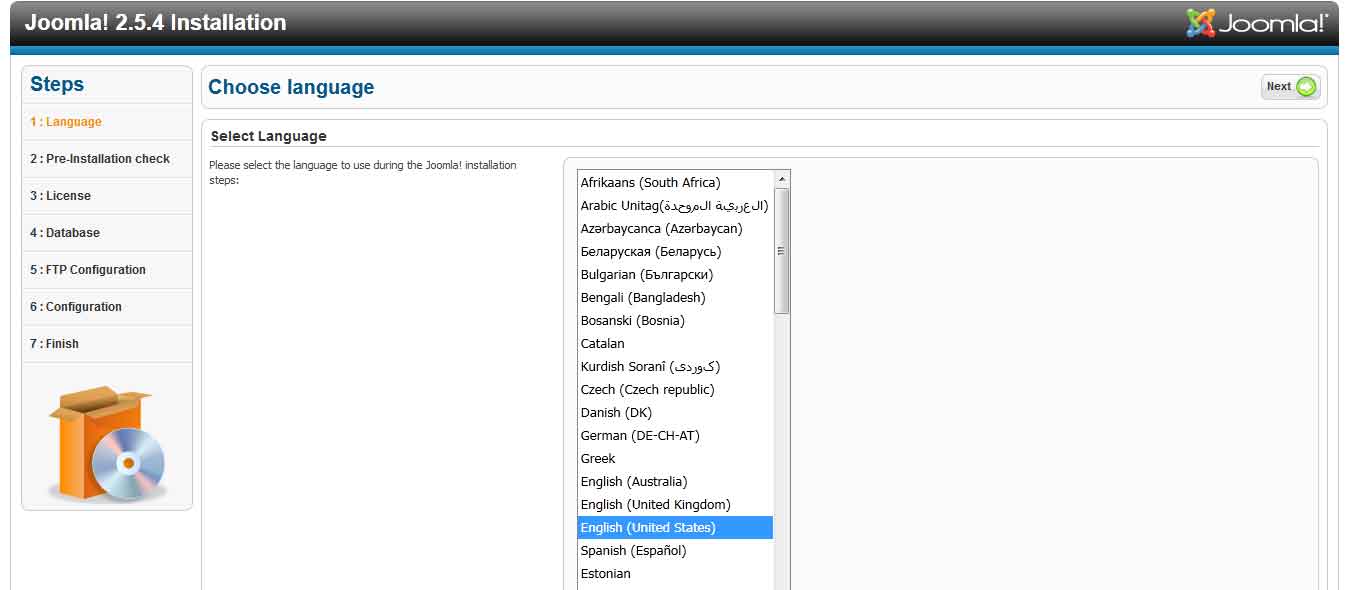
Task: Select step 6: Configuration
Action: click(x=107, y=307)
